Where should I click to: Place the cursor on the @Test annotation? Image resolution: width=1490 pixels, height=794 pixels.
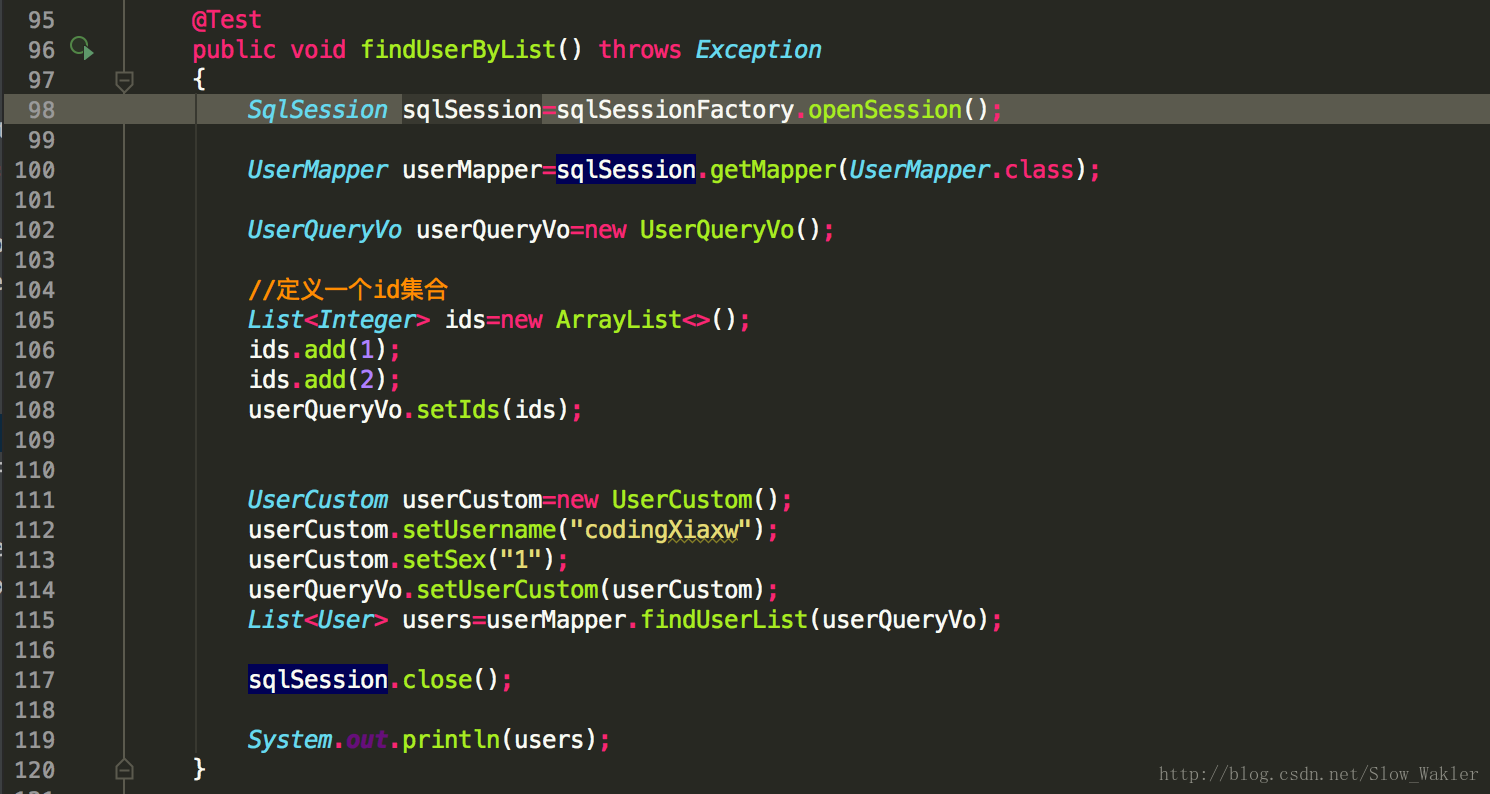point(227,20)
